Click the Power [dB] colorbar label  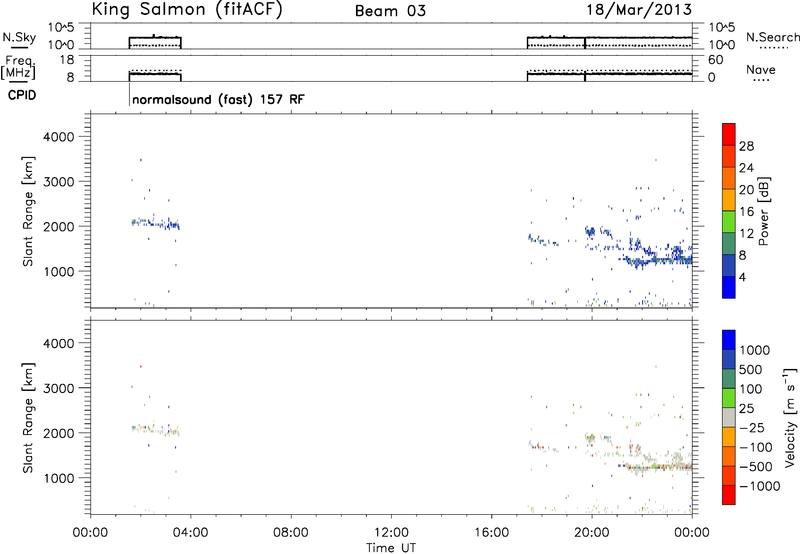(763, 211)
